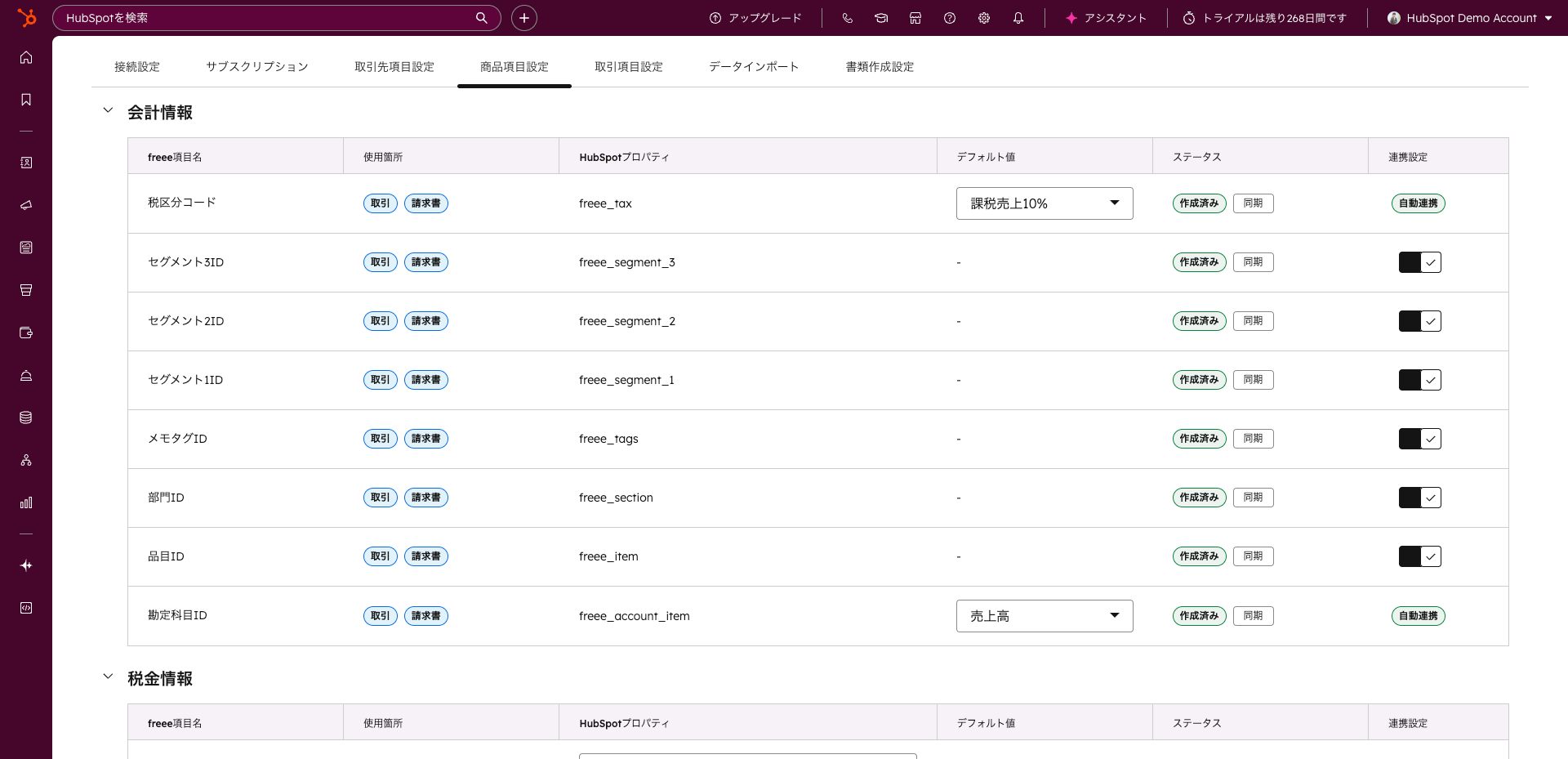Open the settings gear icon
The height and width of the screenshot is (759, 1568).
[984, 18]
